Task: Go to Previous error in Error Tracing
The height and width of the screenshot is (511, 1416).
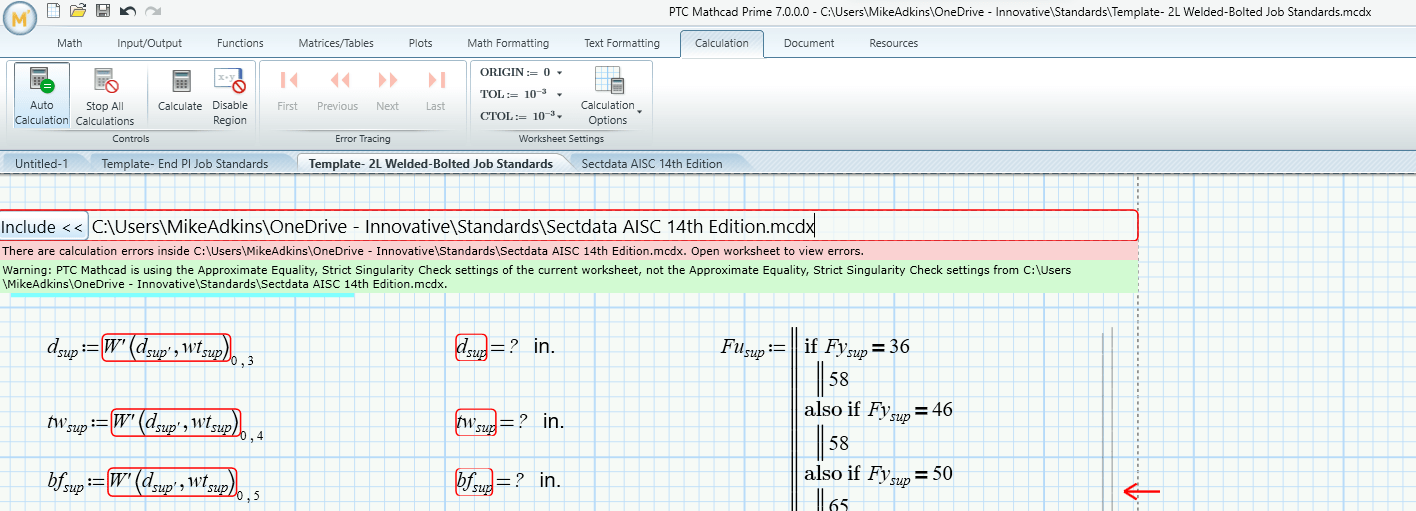Action: (338, 90)
